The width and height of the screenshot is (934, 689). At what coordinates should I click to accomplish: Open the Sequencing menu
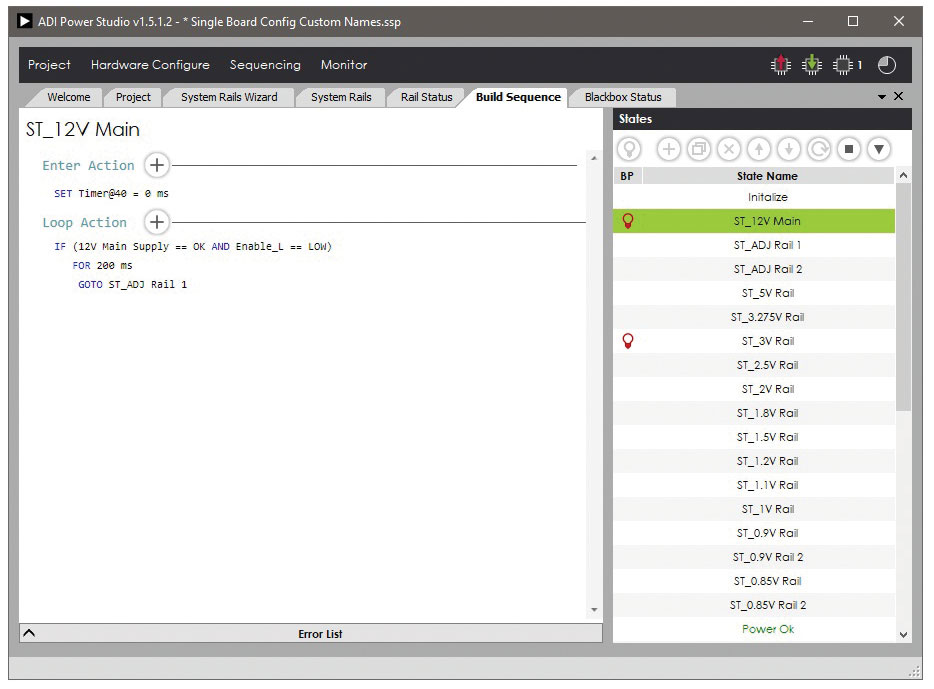coord(265,65)
